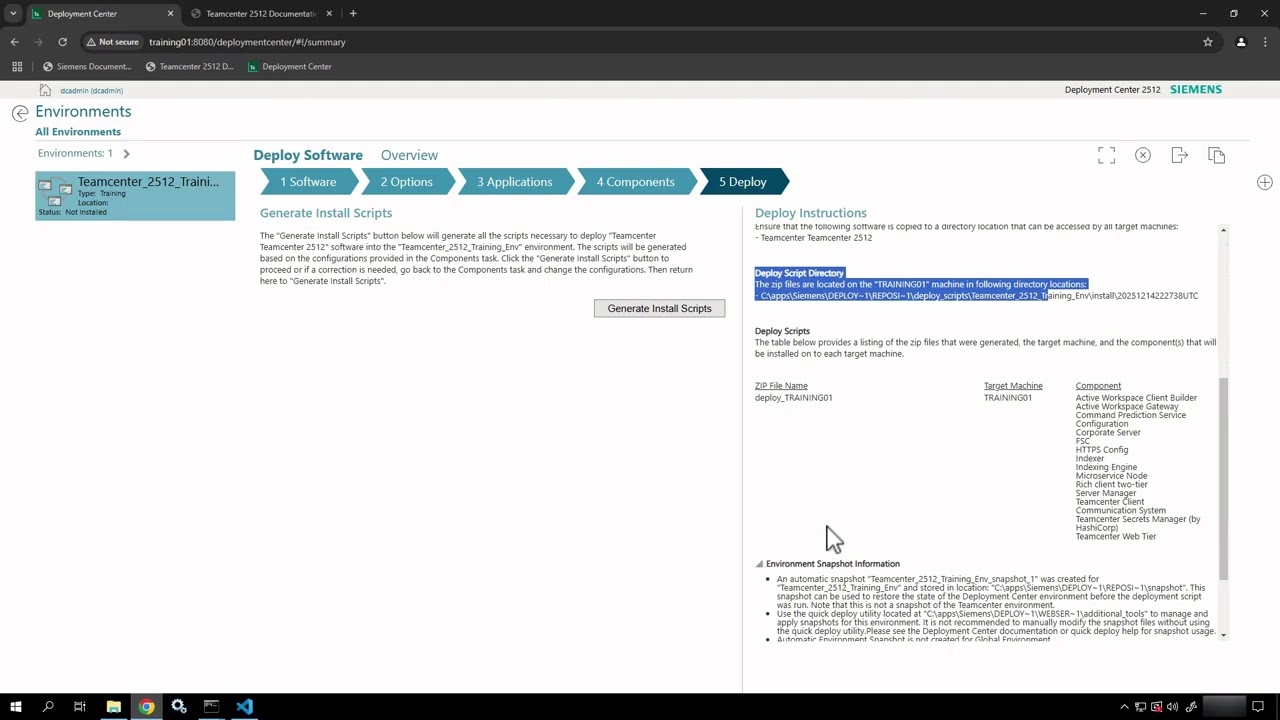Open the Chrome apps grid icon
The image size is (1280, 720).
[17, 67]
